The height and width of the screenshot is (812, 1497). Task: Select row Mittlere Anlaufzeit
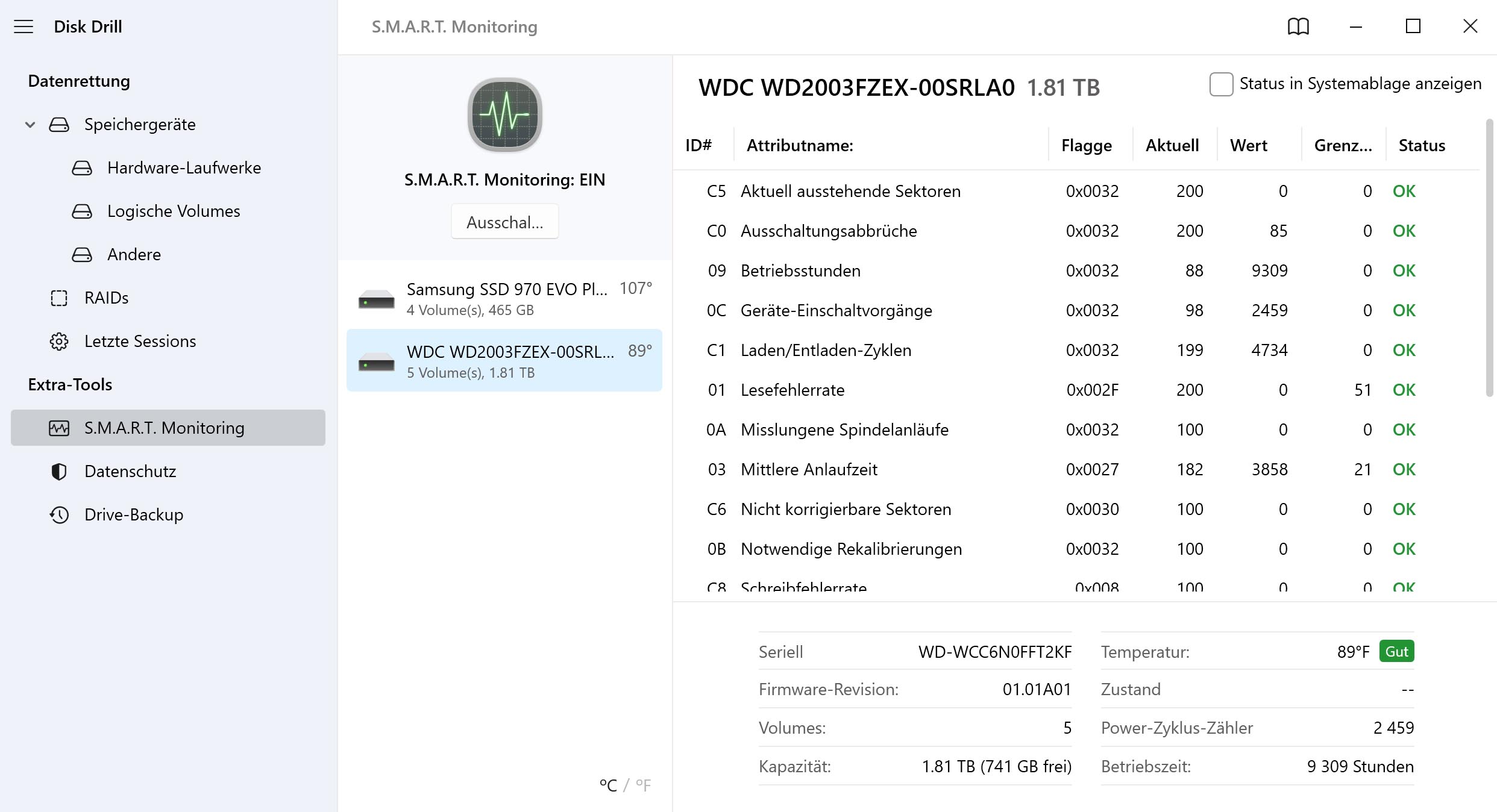coord(1076,469)
